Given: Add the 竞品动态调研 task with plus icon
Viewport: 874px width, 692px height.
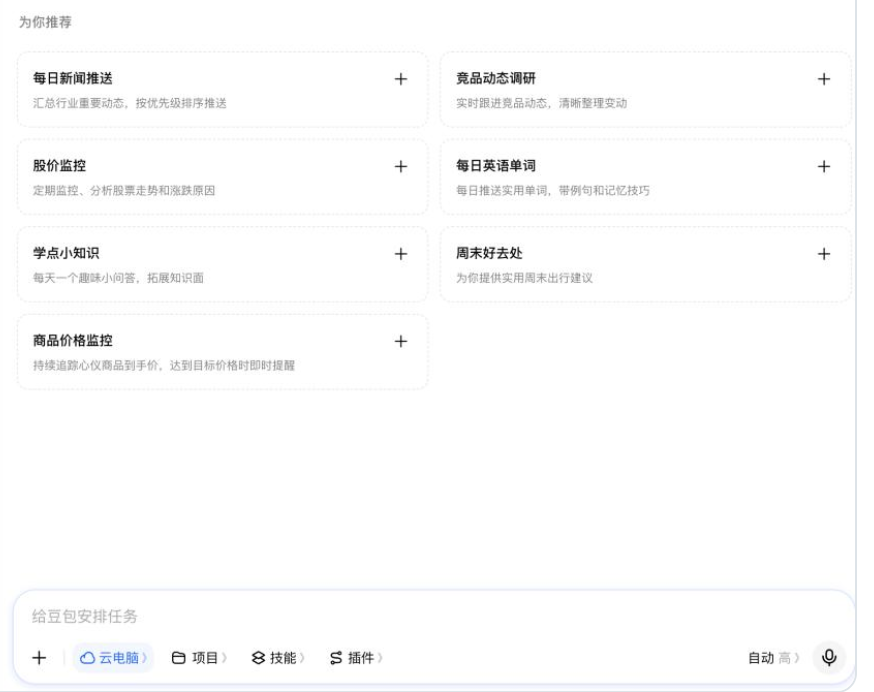Looking at the screenshot, I should point(823,79).
